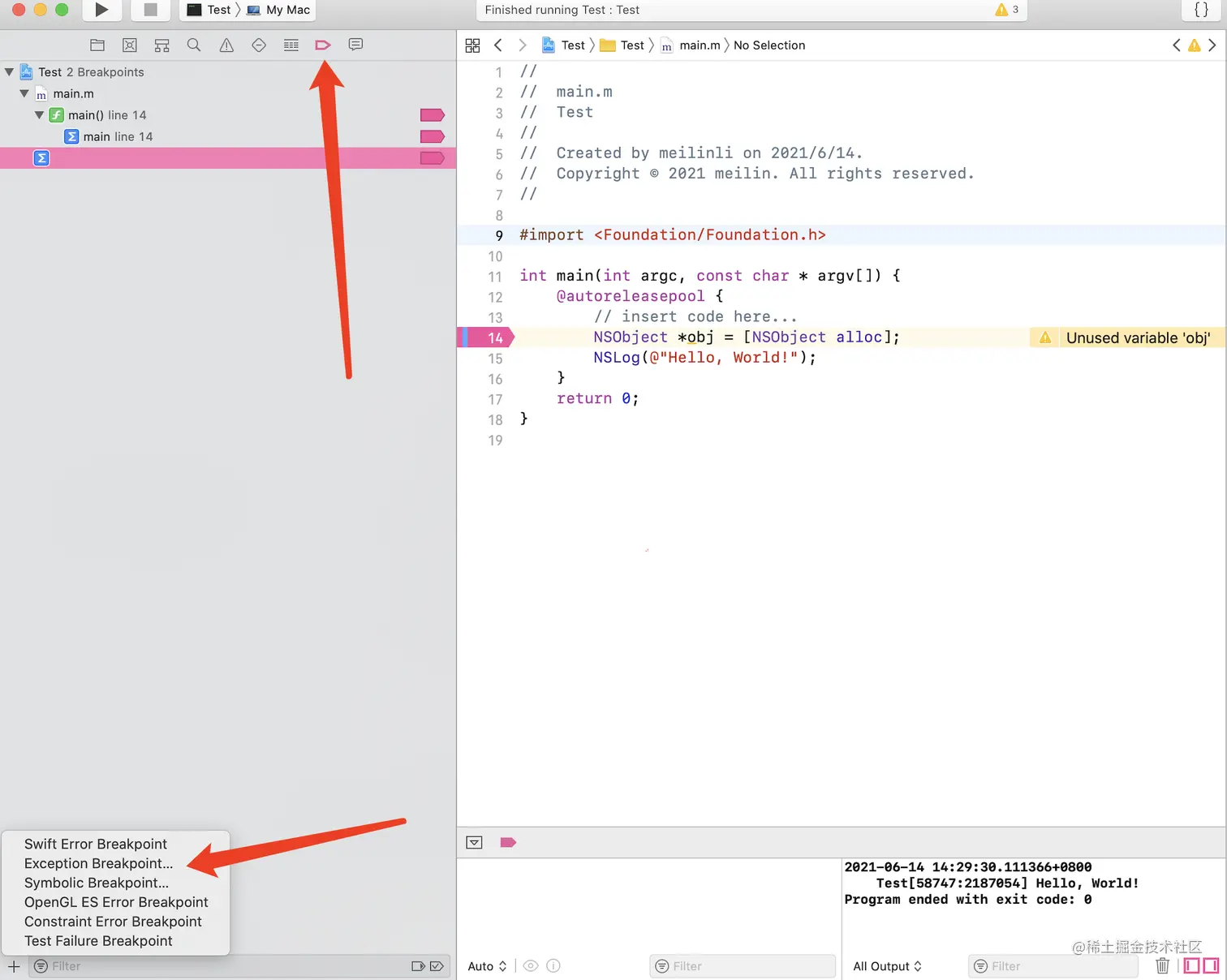Click 'Program ended with exit code: 0'
This screenshot has height=980, width=1227.
(967, 900)
